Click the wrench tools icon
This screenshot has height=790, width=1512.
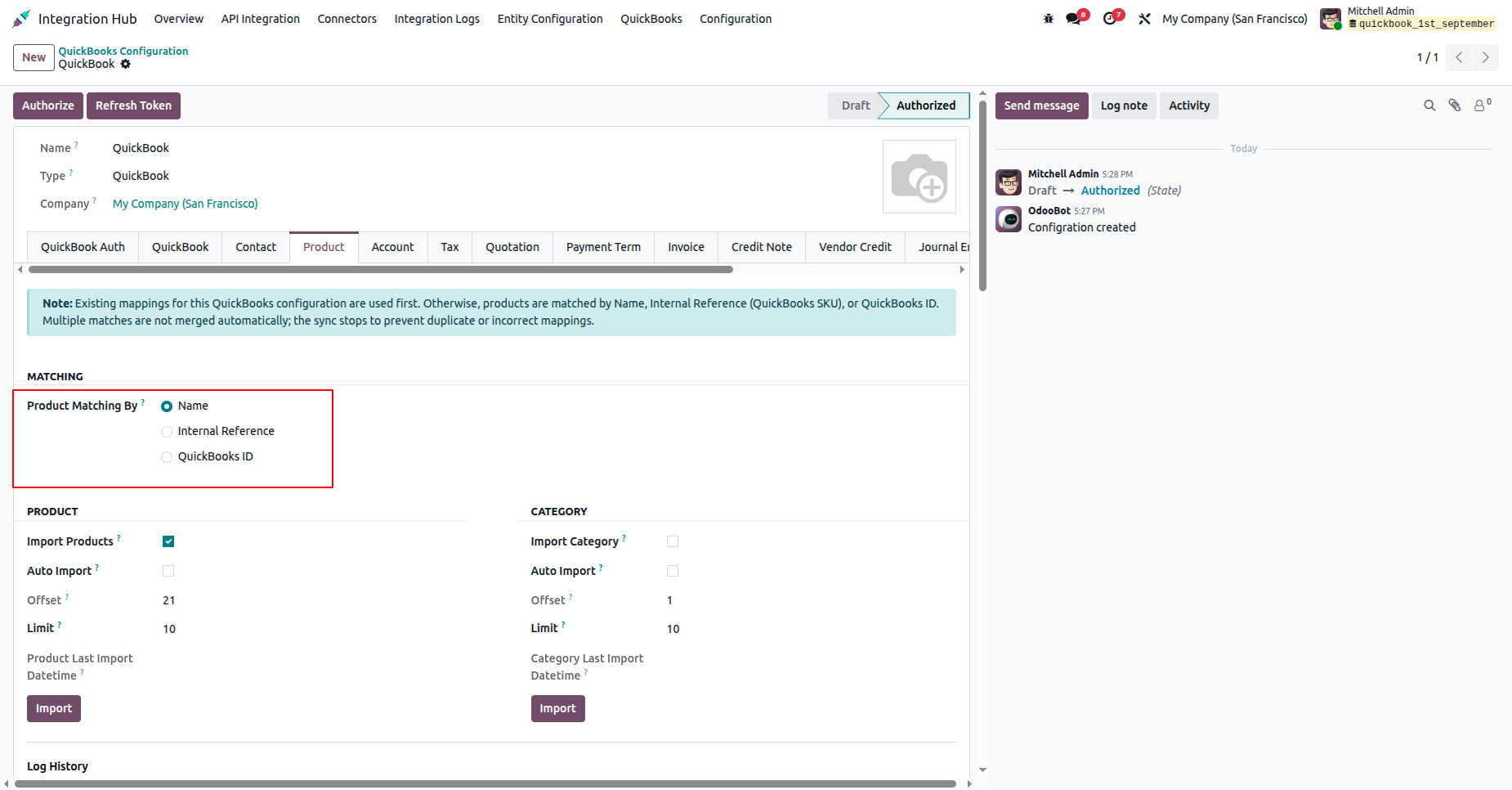(1144, 19)
